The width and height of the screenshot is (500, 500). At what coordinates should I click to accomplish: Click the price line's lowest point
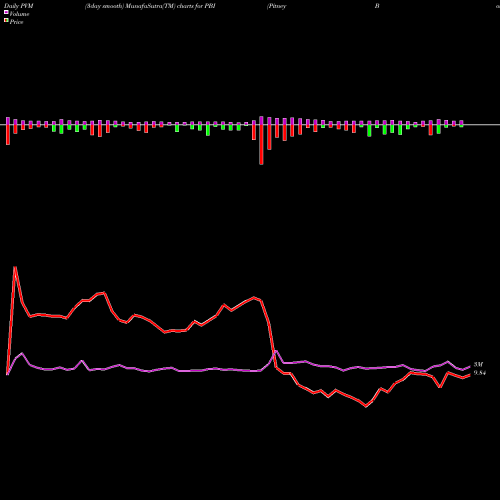(x=366, y=406)
